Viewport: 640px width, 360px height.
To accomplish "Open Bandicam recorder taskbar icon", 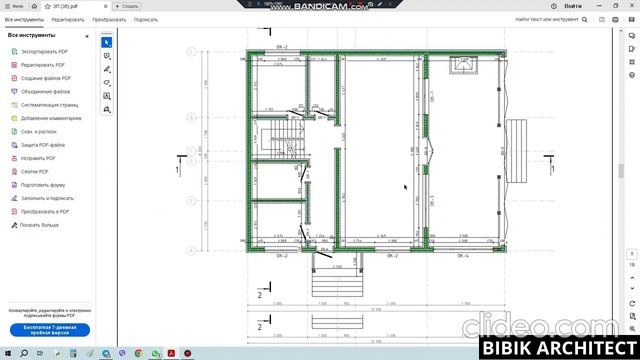I will point(188,353).
